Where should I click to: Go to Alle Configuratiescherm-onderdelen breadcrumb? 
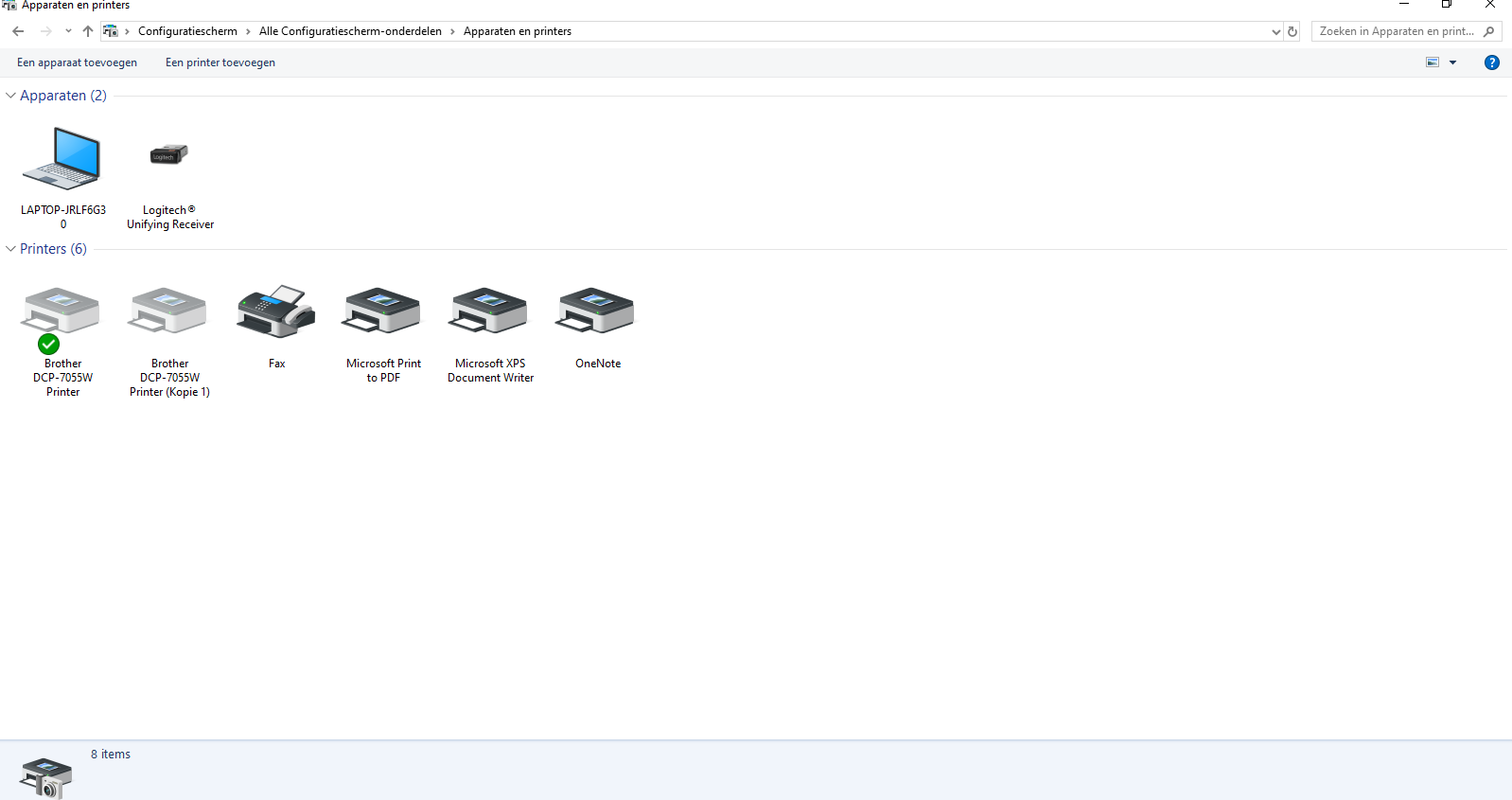coord(350,31)
